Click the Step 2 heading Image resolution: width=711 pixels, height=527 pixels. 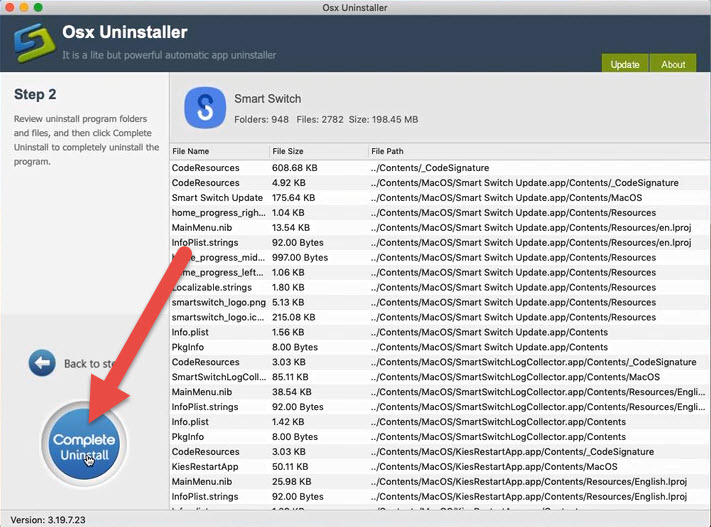point(35,94)
